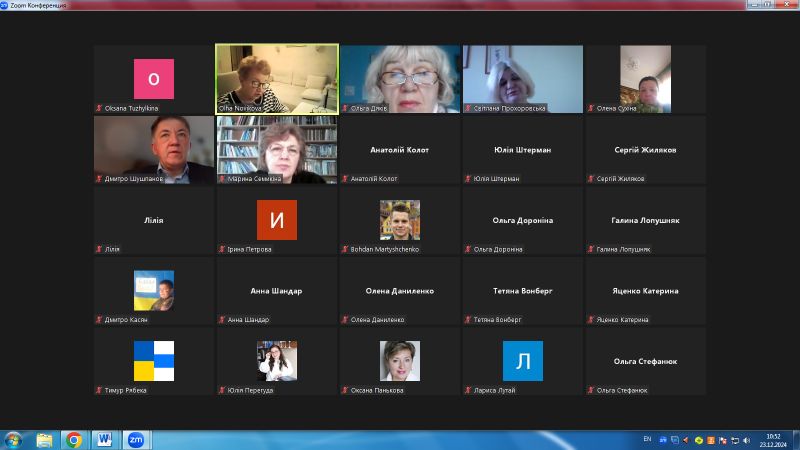This screenshot has width=800, height=450.
Task: Select Сергій Жиляков's participant tile
Action: click(x=645, y=150)
